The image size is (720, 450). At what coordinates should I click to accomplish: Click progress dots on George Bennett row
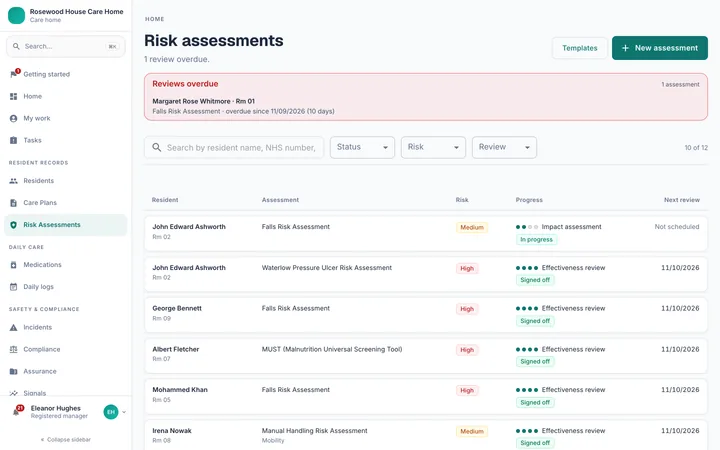tap(527, 309)
